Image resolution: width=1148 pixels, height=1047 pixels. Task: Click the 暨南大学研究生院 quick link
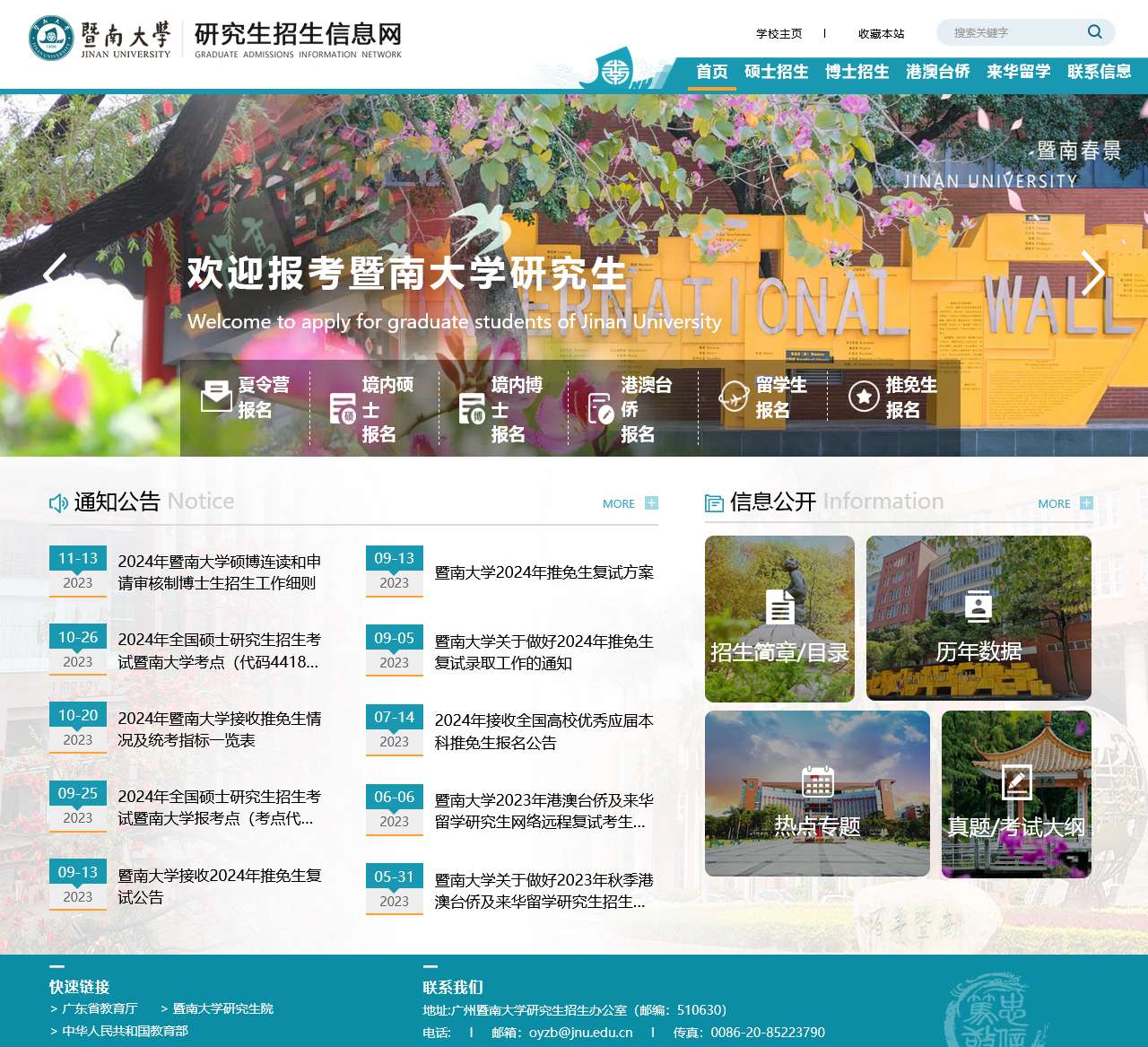pyautogui.click(x=223, y=1009)
